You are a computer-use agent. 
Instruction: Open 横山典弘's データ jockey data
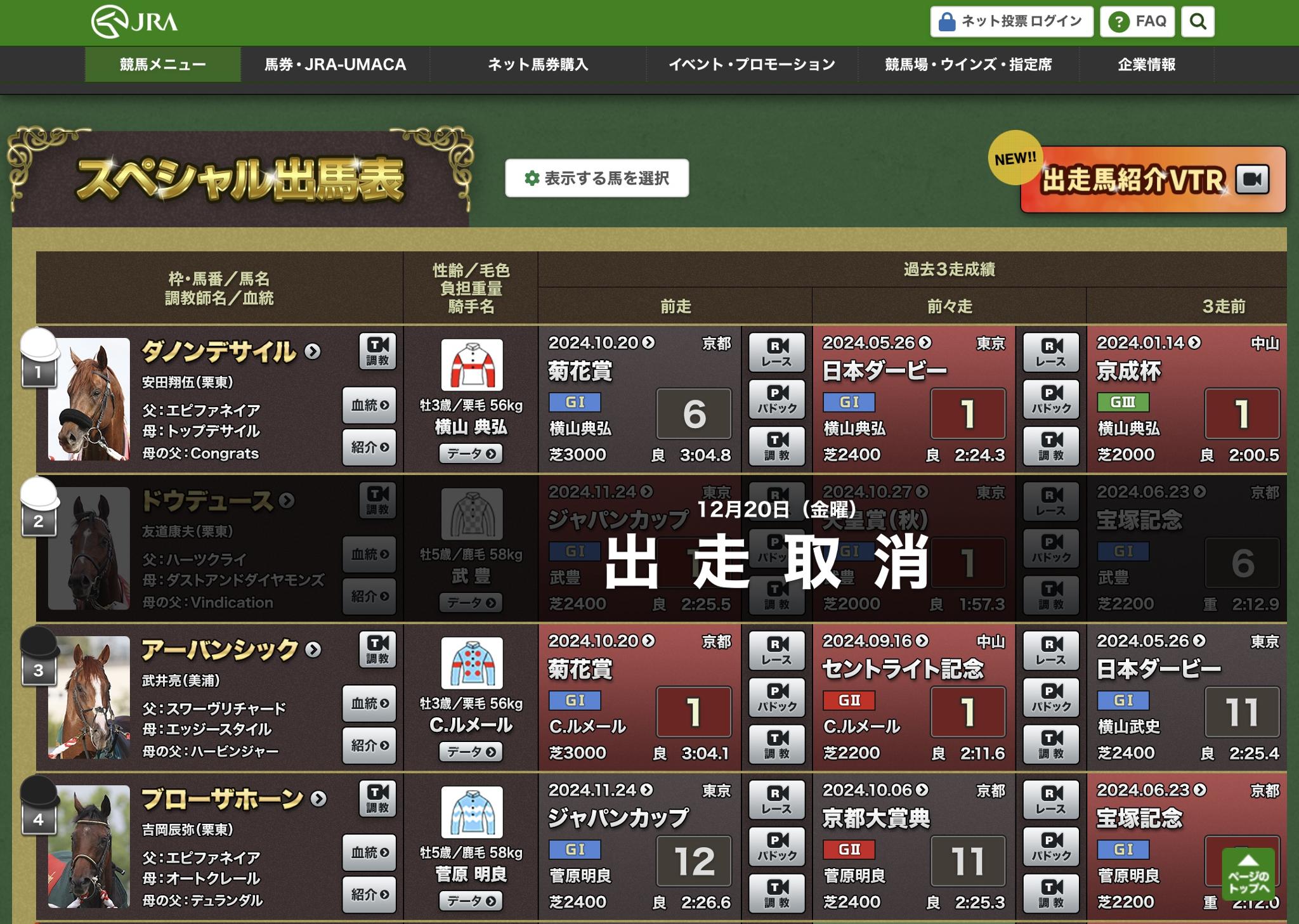point(471,454)
